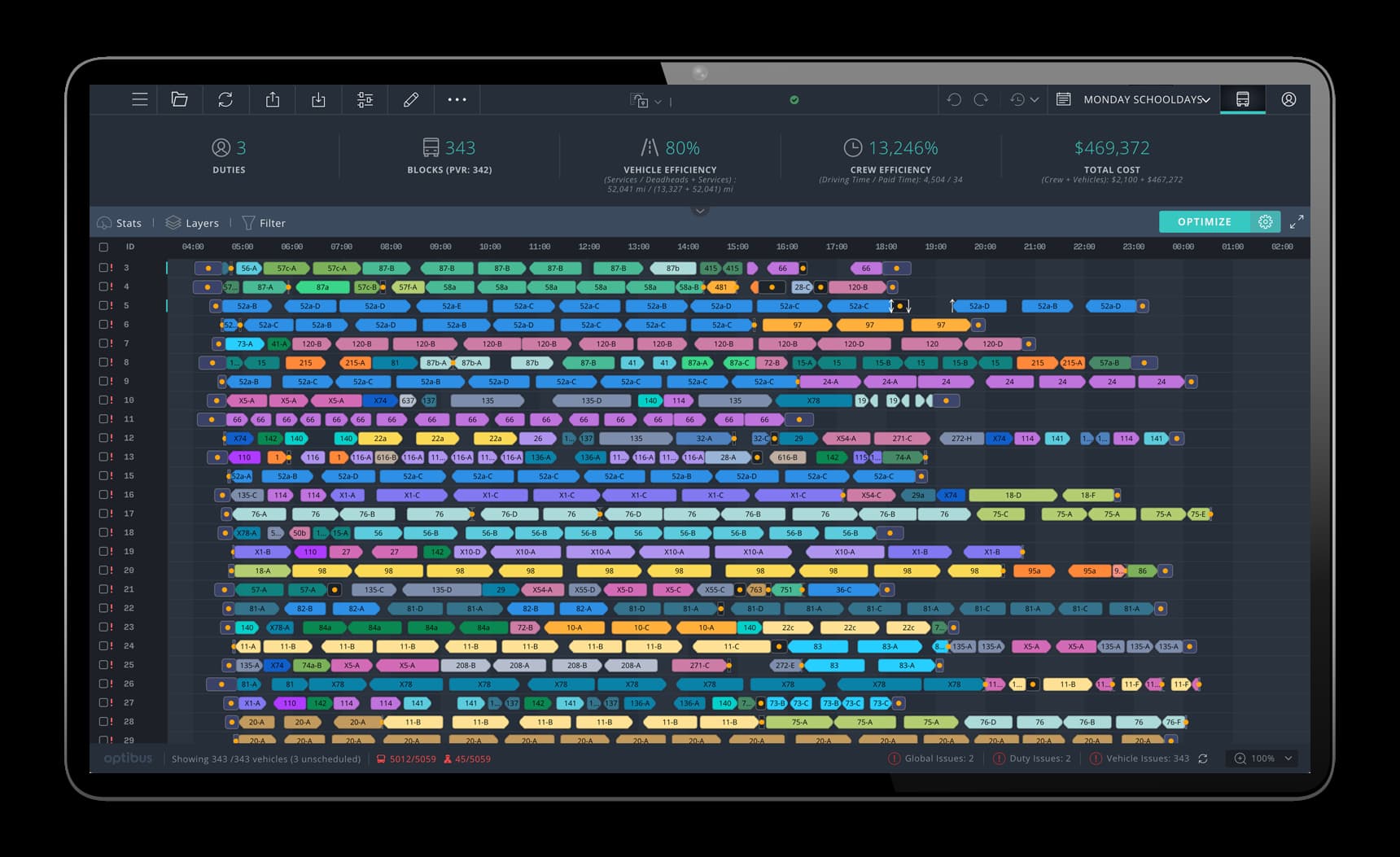Switch to the vehicle bus view
The image size is (1400, 857).
tap(1242, 99)
